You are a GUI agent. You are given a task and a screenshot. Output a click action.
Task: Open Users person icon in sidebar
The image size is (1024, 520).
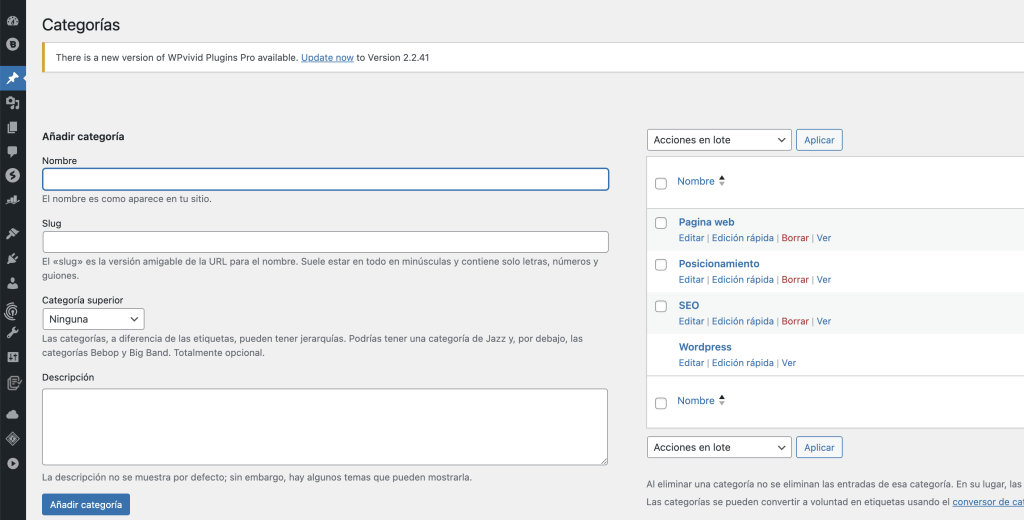(x=12, y=283)
